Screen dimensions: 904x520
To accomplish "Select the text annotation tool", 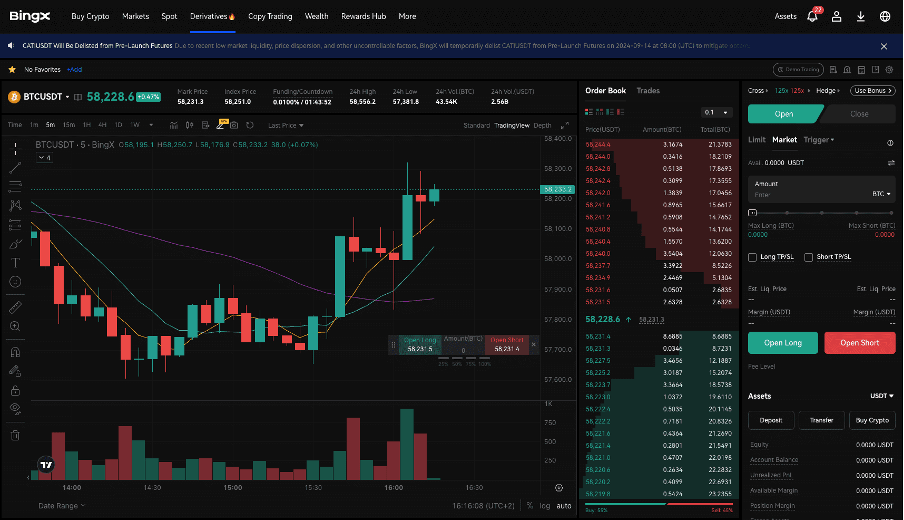I will 16,263.
